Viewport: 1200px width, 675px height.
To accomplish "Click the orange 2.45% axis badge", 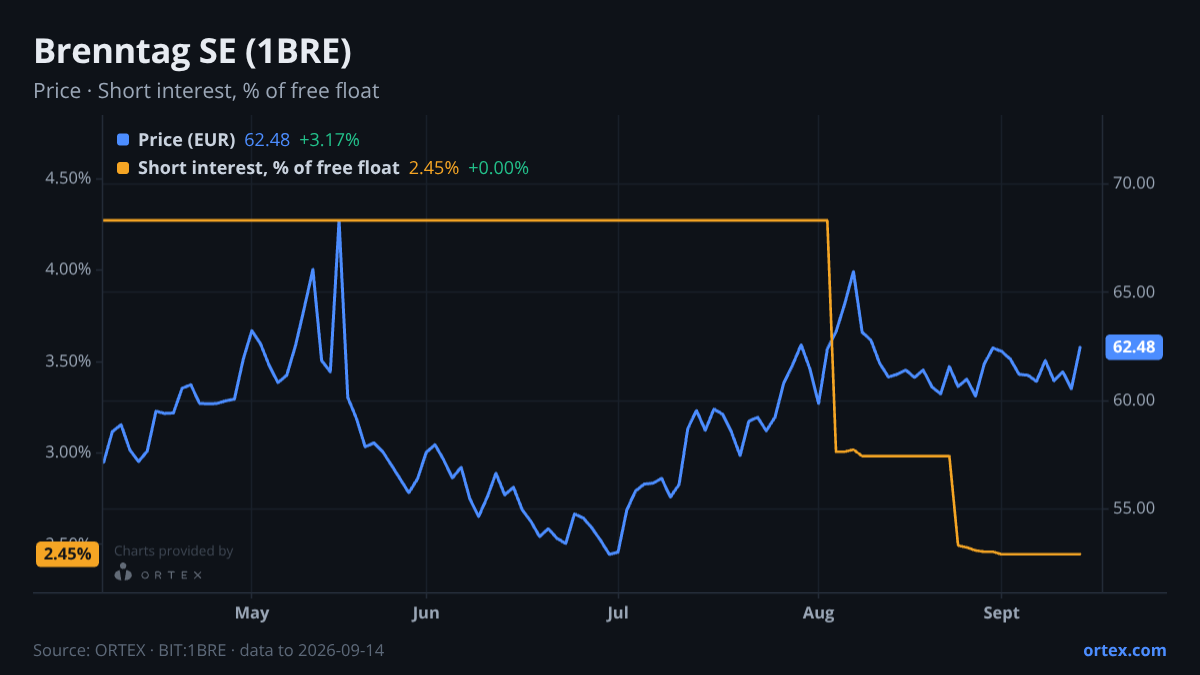I will point(67,553).
